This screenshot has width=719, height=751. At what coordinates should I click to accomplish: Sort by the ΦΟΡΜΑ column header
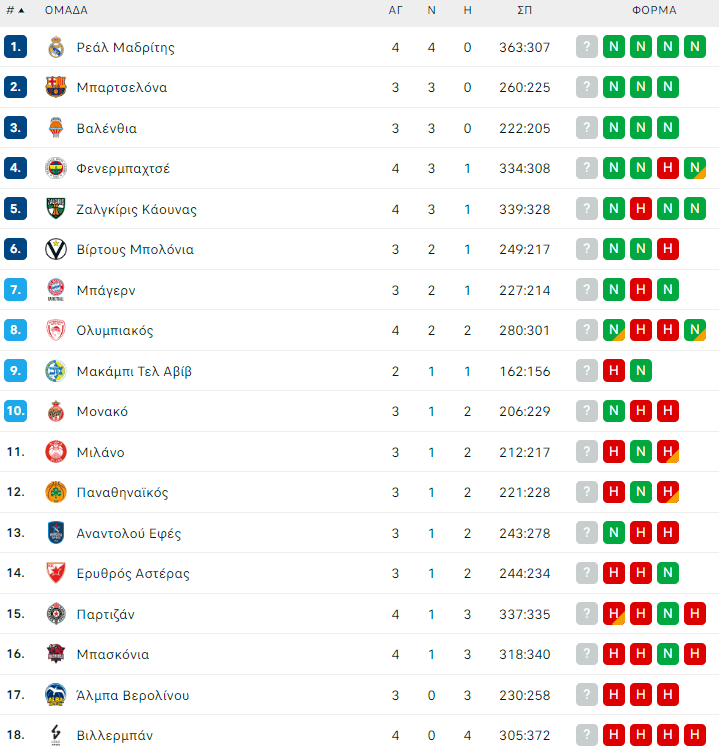tap(654, 11)
